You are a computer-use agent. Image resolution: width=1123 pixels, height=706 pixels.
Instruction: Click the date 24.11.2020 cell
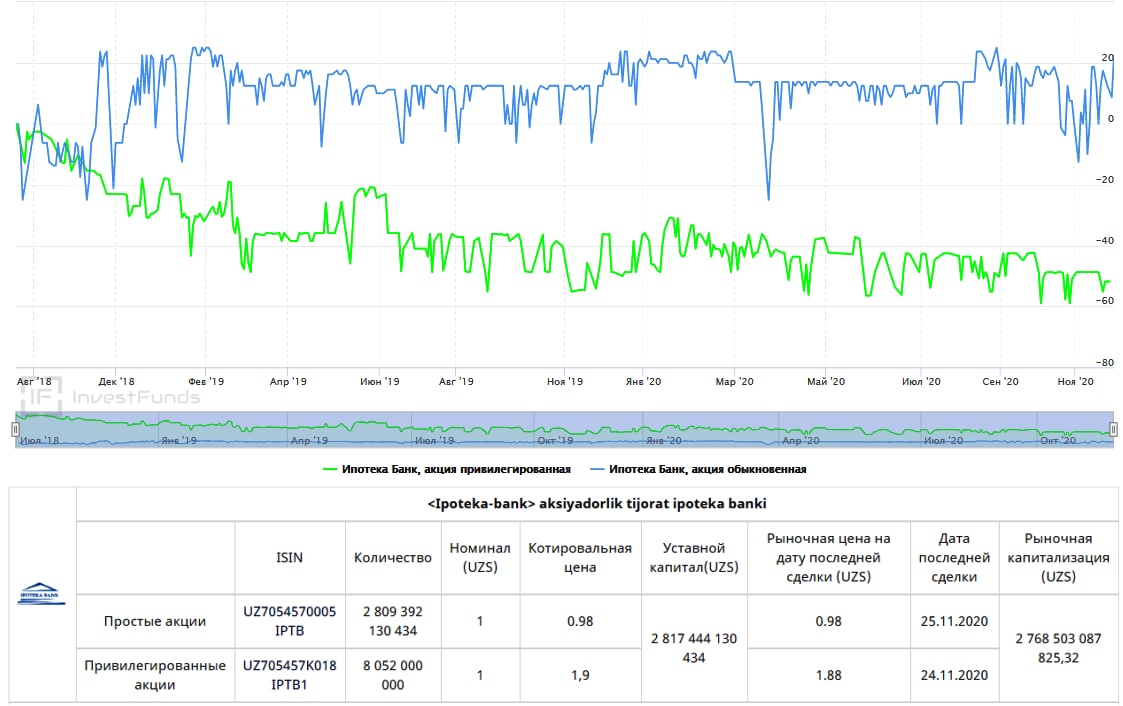pyautogui.click(x=954, y=675)
